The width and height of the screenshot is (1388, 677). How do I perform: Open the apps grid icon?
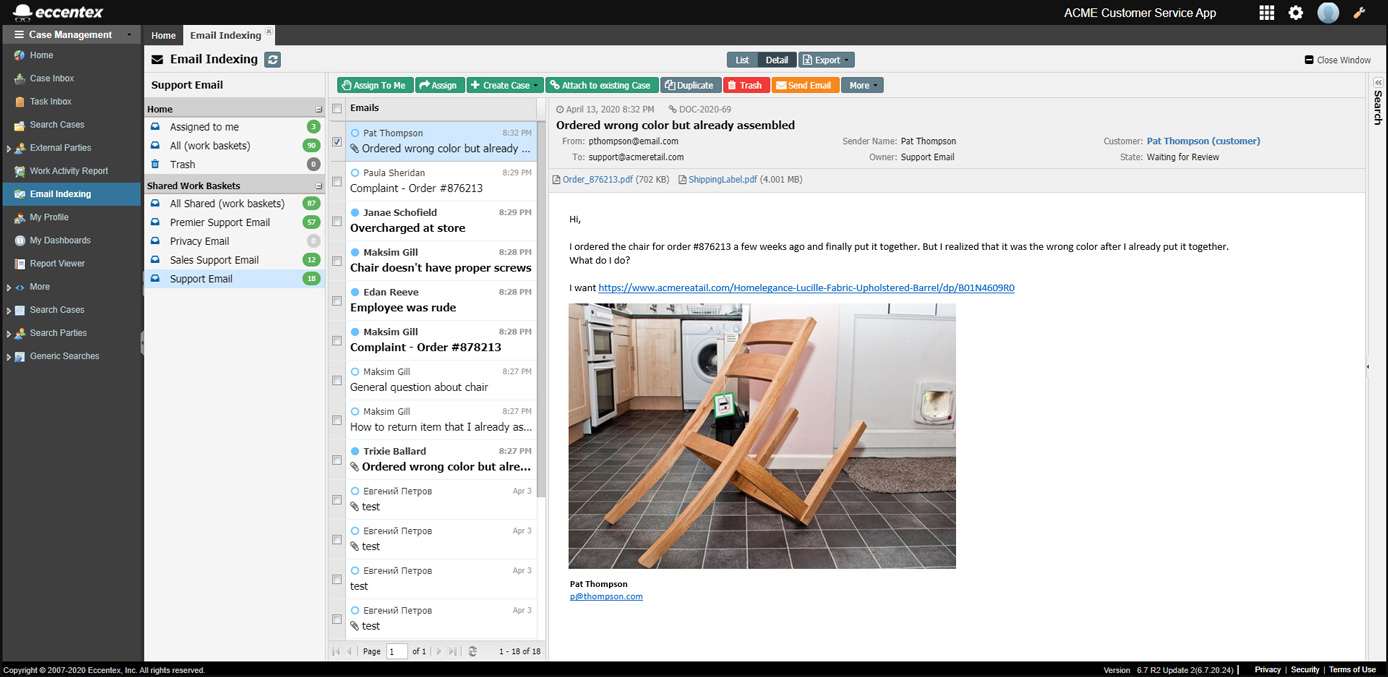coord(1266,13)
